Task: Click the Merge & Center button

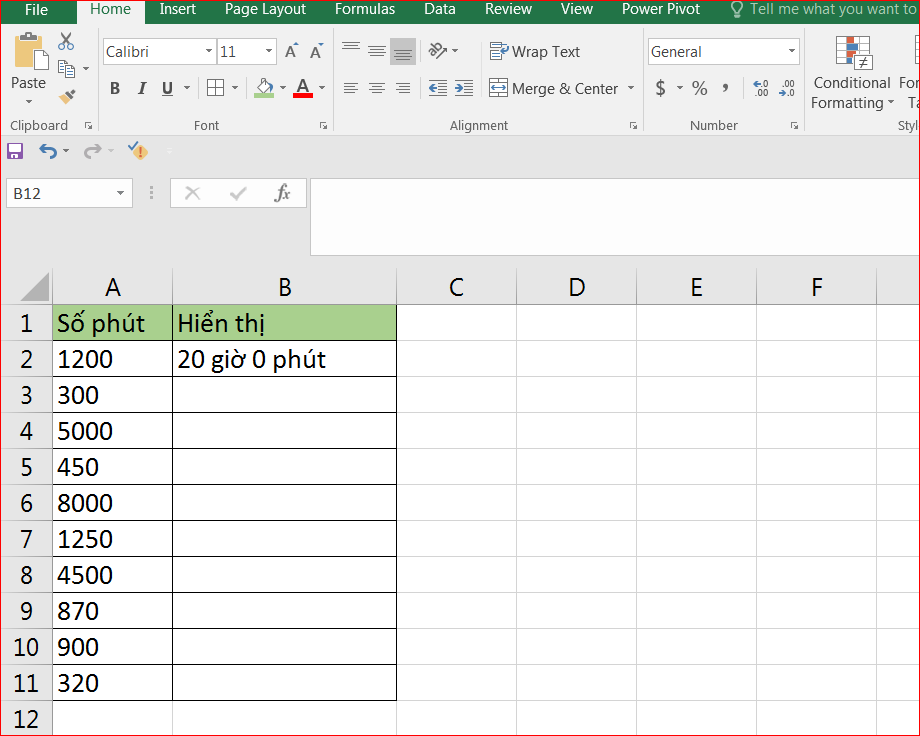Action: [x=553, y=88]
